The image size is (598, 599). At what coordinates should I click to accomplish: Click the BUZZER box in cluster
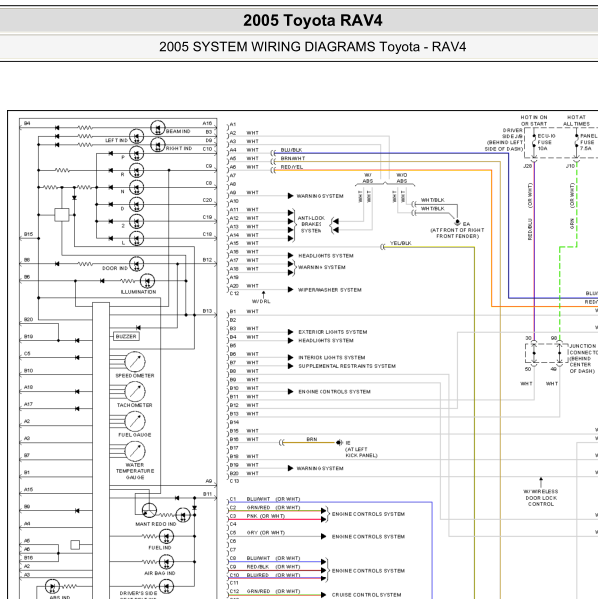coord(126,337)
